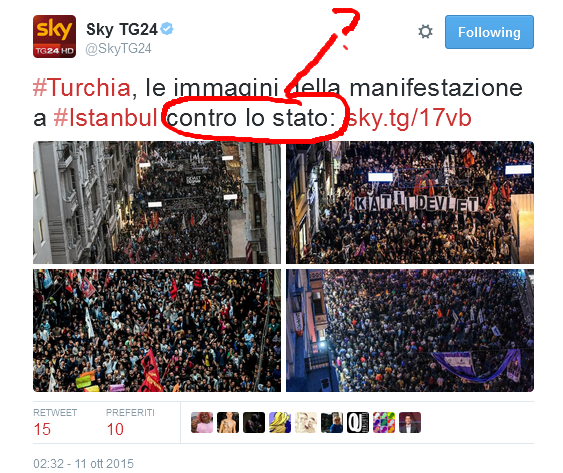Click the blue verified badge
Image resolution: width=563 pixels, height=473 pixels.
[167, 29]
